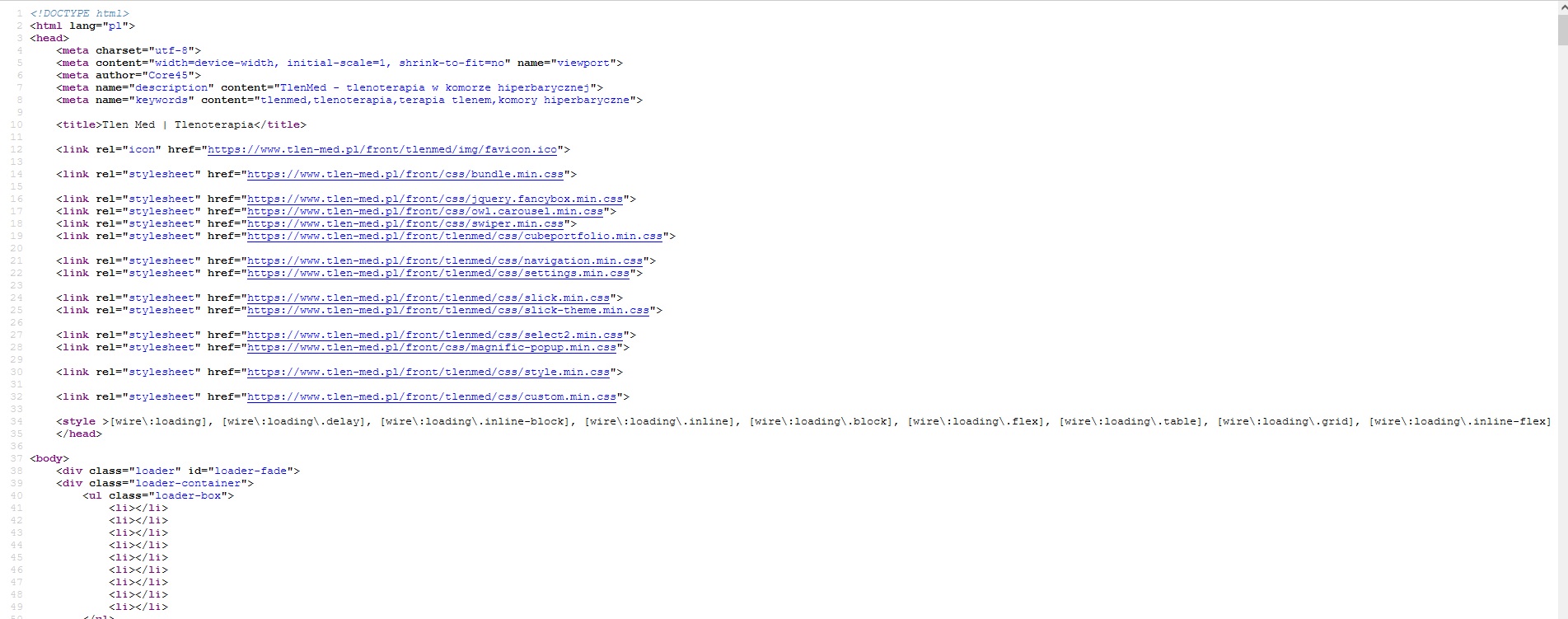Click the DOCTYPE html declaration text
The image size is (1568, 619).
tap(80, 14)
